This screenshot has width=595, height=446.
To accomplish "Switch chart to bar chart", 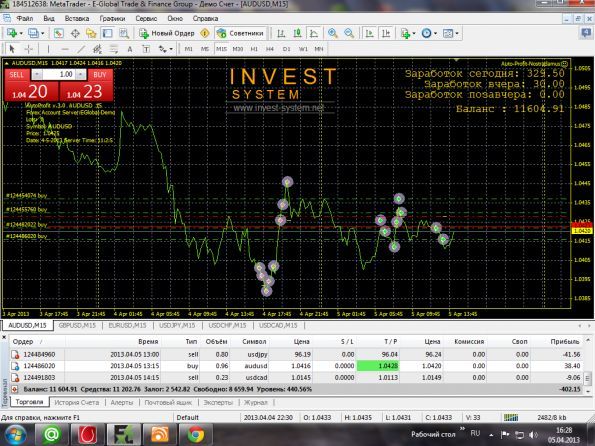I will click(281, 33).
